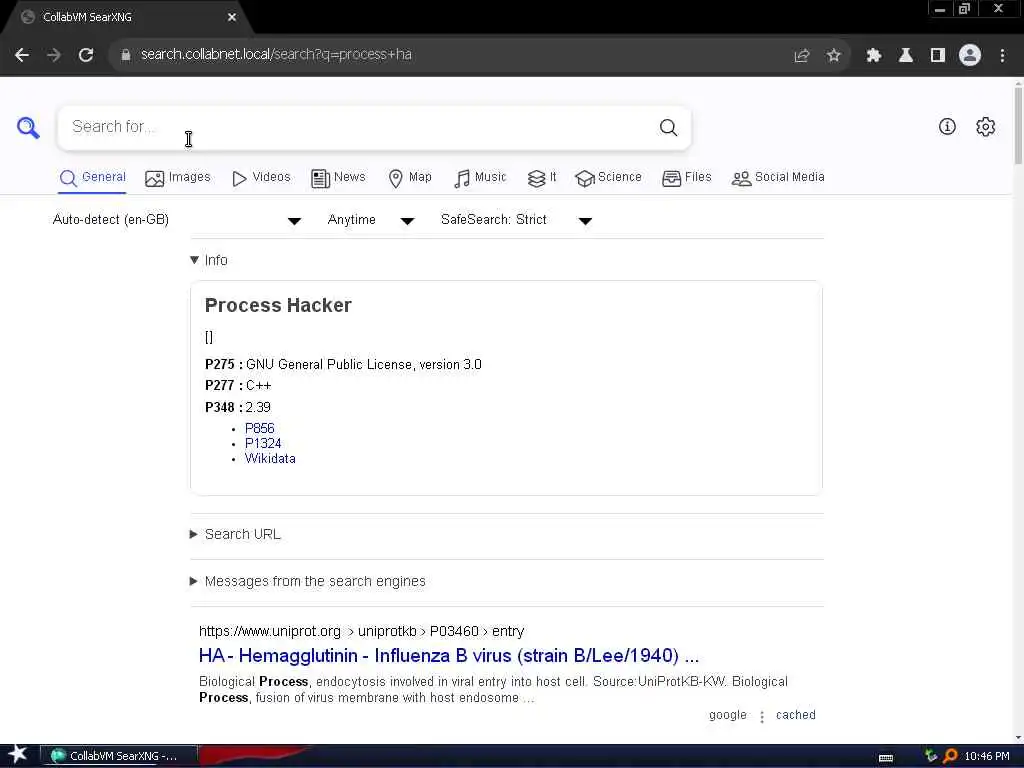Open the Auto-detect (en-GB) language dropdown
Screen dimensions: 1024x768
pyautogui.click(x=176, y=220)
